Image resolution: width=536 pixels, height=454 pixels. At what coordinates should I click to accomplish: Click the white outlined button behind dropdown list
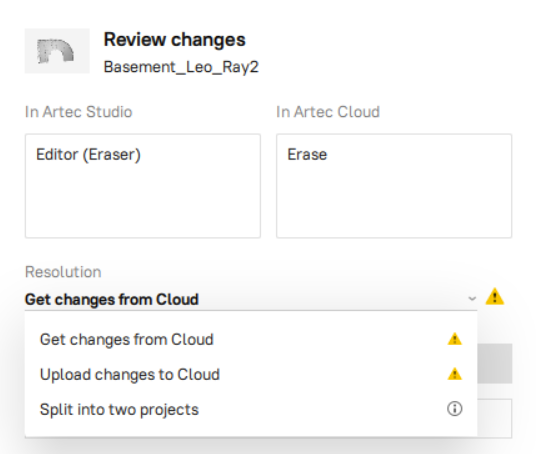coord(495,418)
